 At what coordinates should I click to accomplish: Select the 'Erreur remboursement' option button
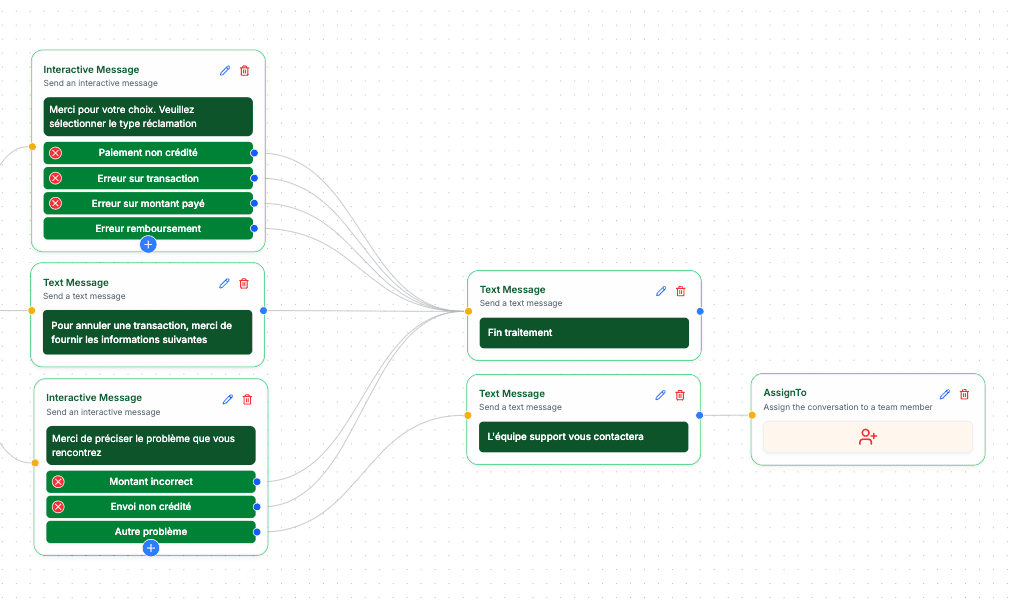148,228
